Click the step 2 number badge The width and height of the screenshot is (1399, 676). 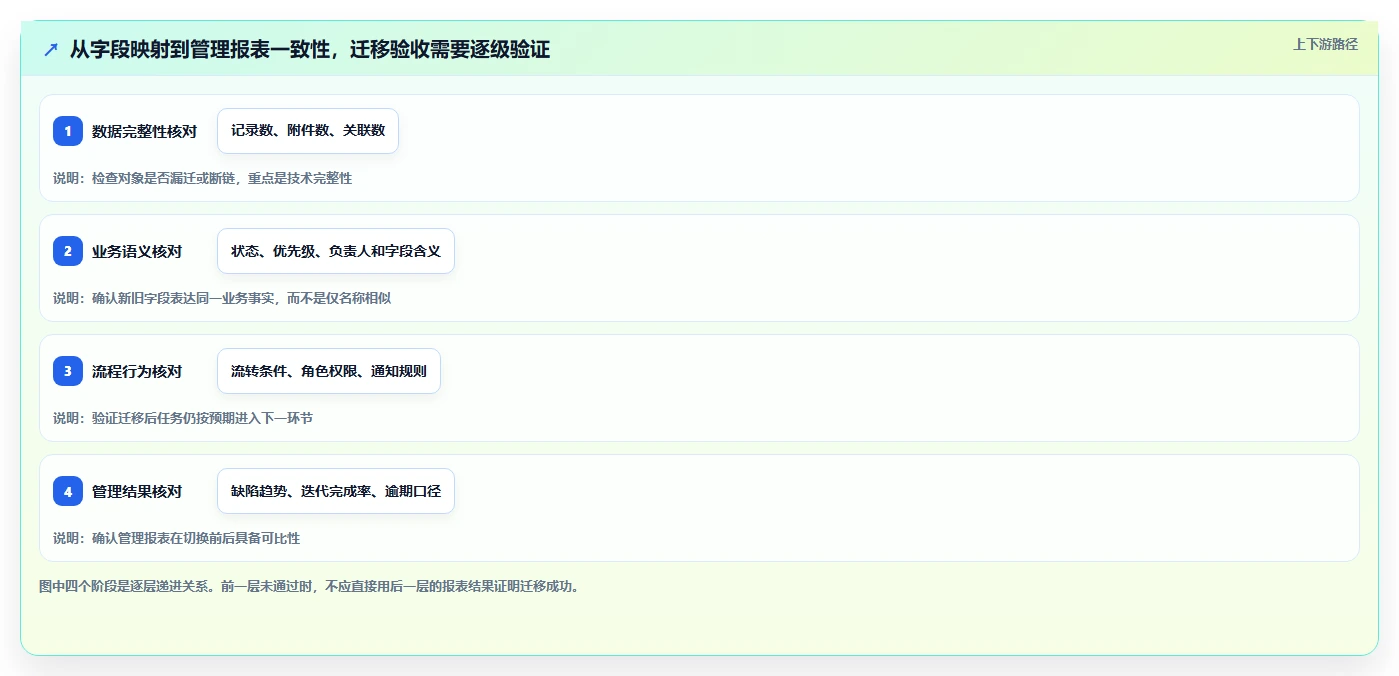(x=68, y=251)
